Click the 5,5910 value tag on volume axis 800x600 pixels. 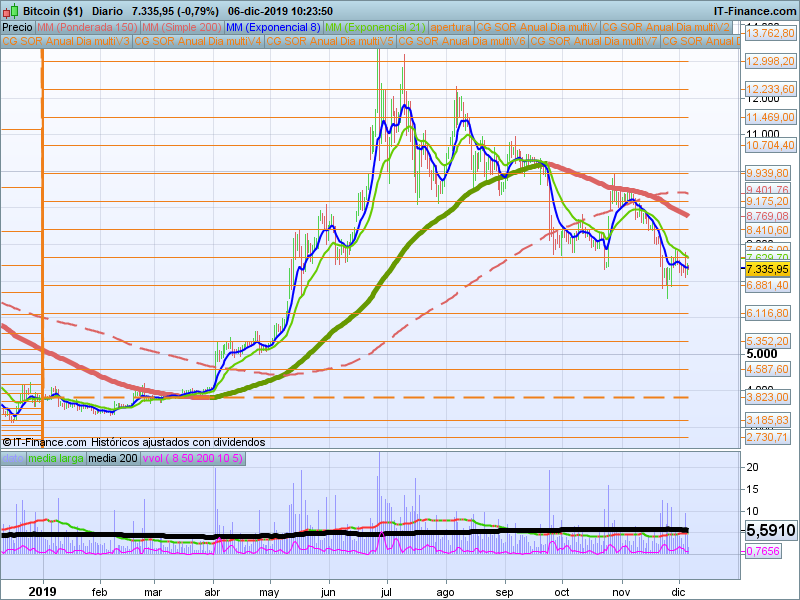[x=770, y=531]
